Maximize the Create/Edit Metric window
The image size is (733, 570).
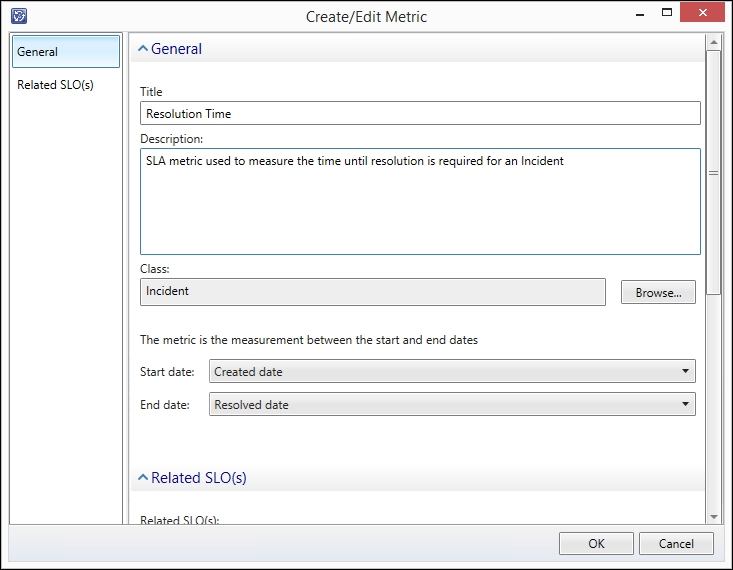tap(667, 13)
